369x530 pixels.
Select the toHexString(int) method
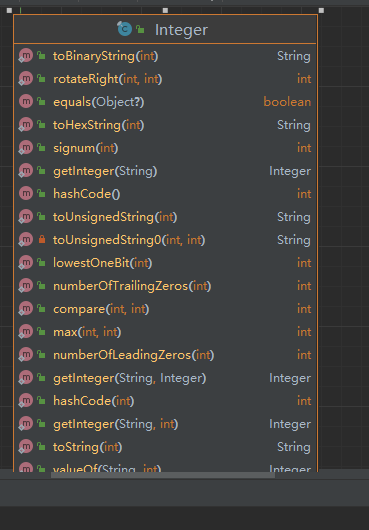click(x=99, y=125)
